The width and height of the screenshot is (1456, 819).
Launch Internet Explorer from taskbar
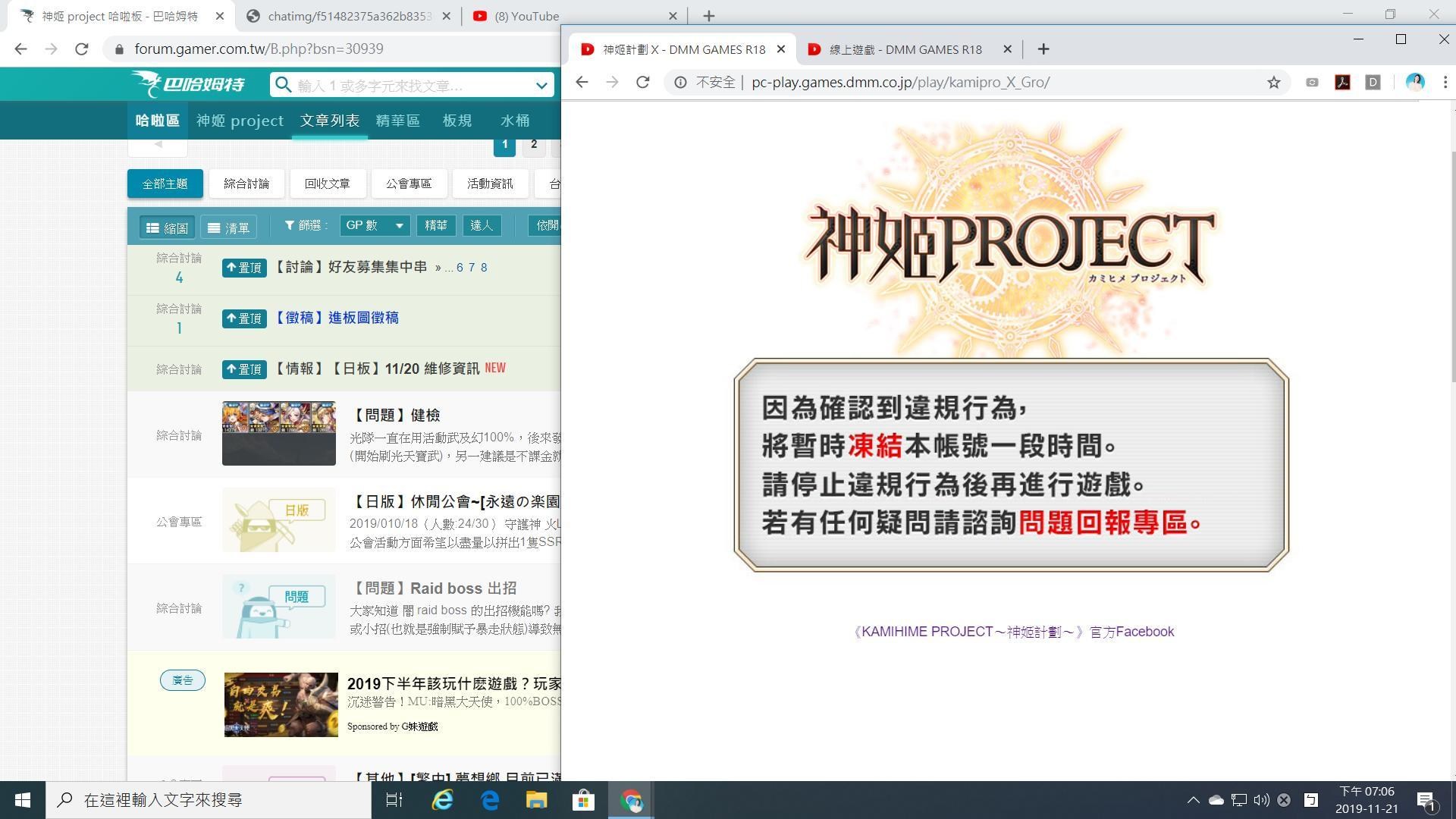(442, 800)
